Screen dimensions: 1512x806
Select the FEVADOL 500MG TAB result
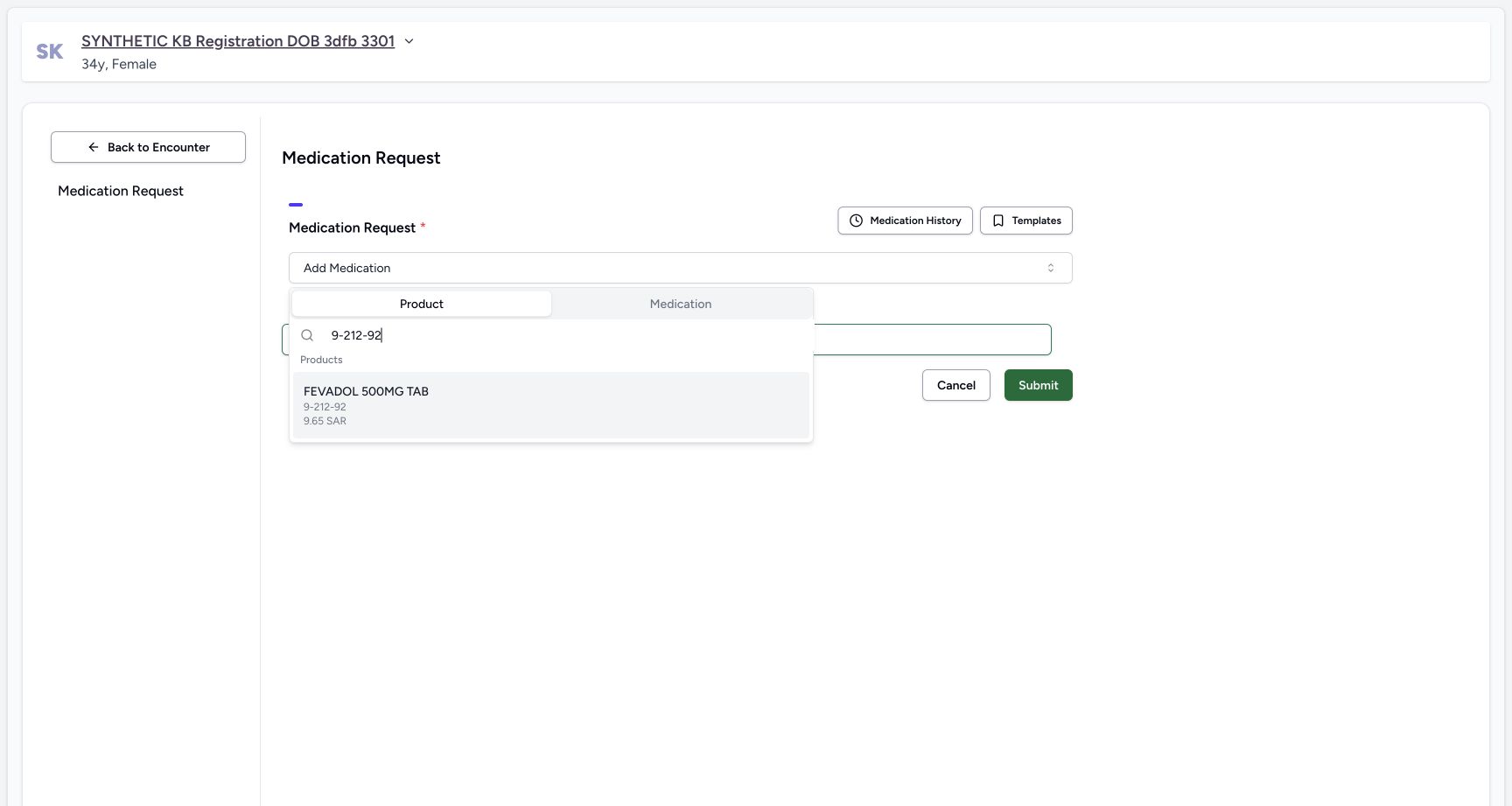[x=550, y=405]
